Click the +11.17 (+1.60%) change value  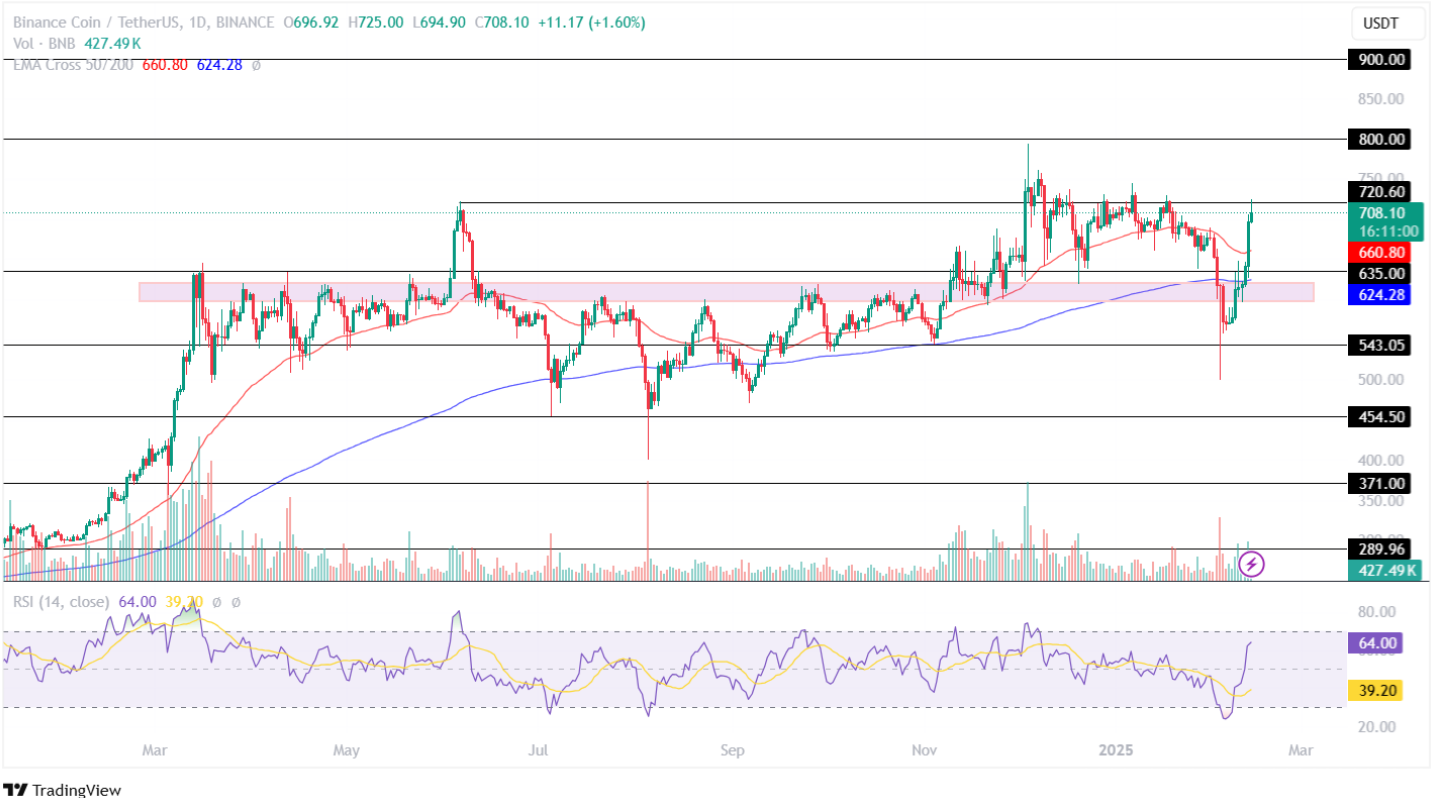[x=592, y=21]
